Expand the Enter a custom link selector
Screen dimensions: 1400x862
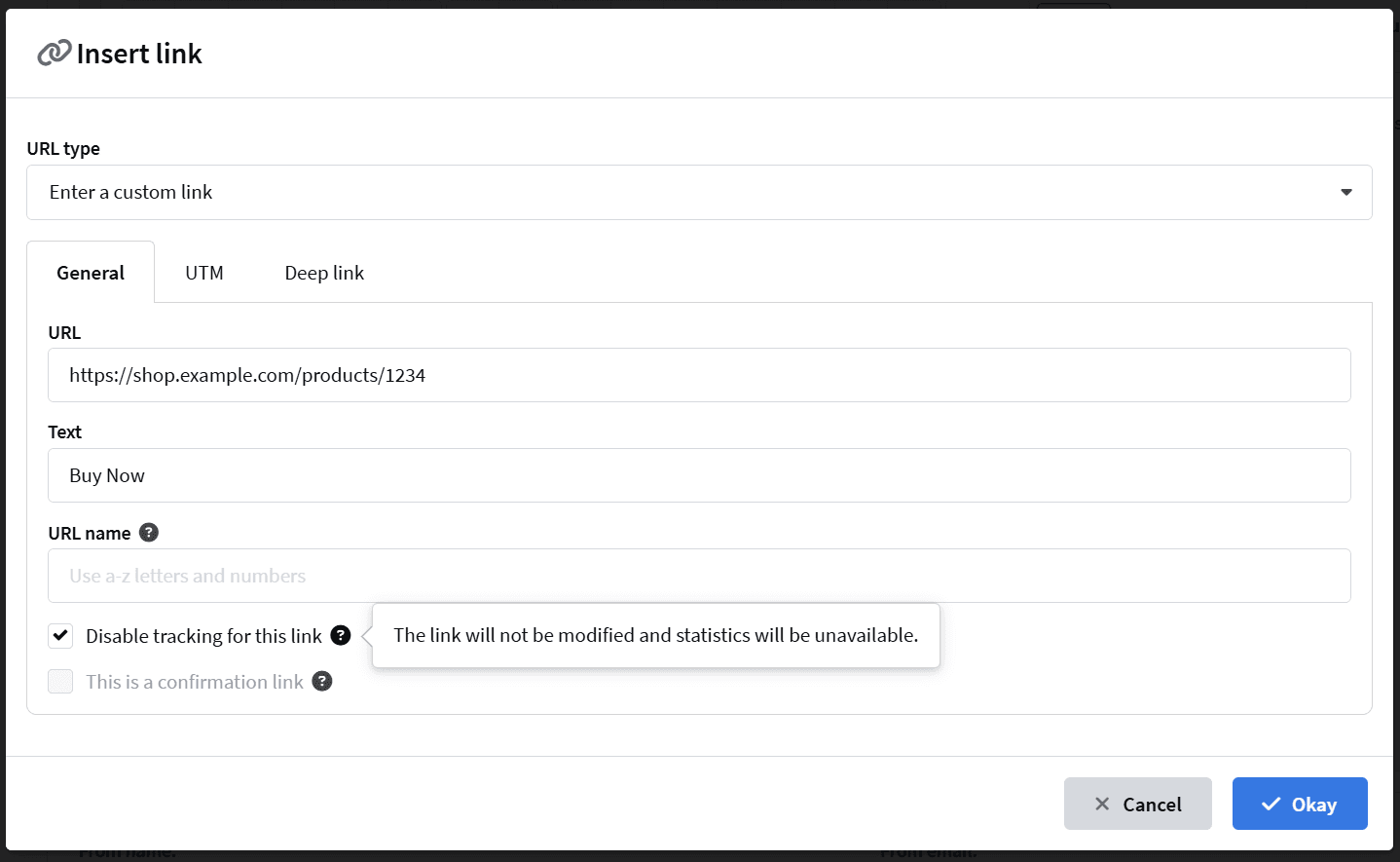click(x=699, y=192)
